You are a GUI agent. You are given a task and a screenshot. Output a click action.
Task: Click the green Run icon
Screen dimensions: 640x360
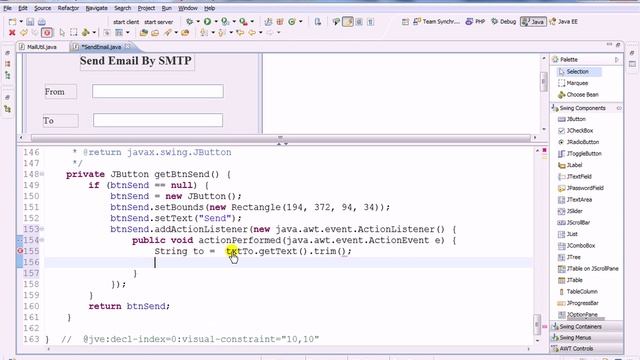207,21
